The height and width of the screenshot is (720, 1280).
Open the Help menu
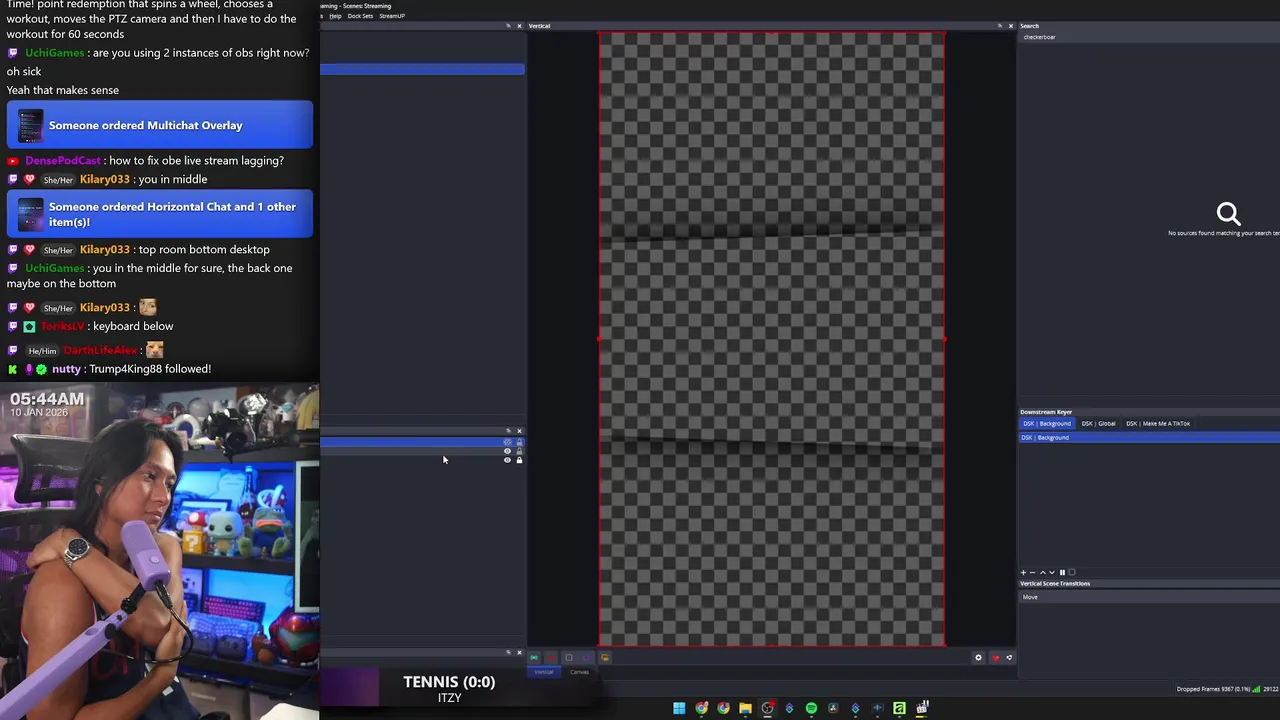click(335, 16)
